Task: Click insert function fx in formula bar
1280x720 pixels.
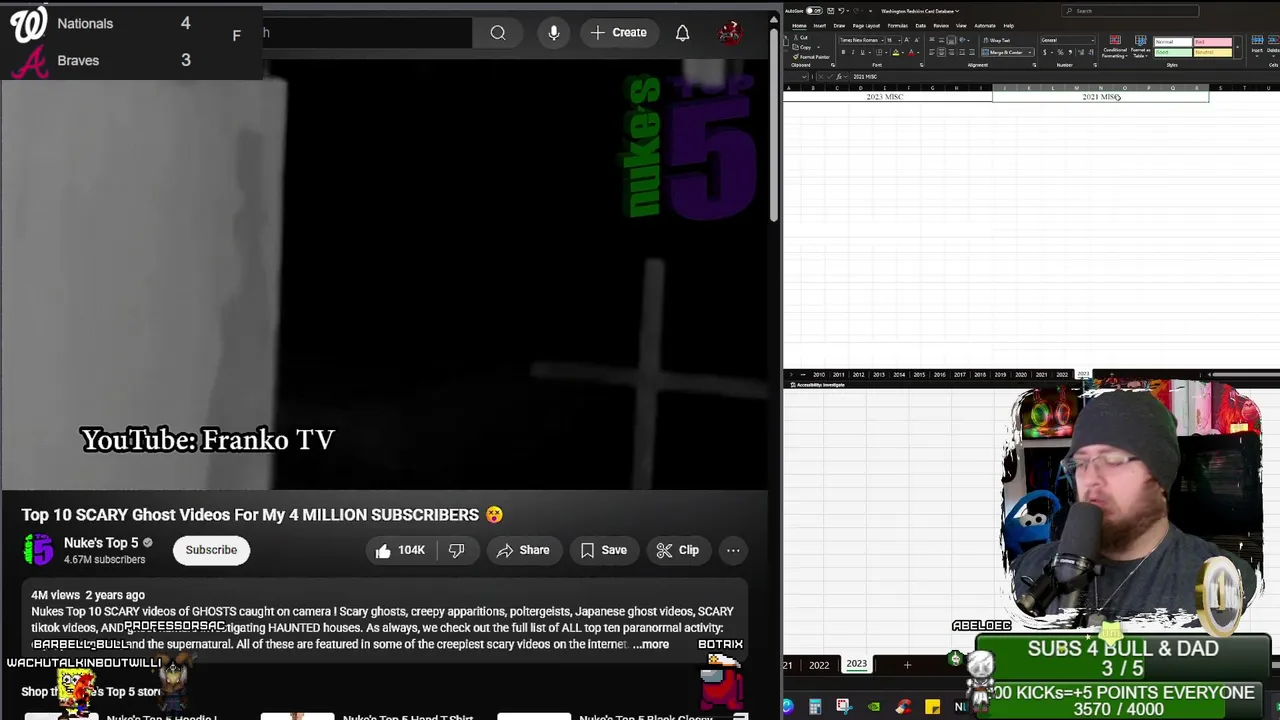Action: [839, 77]
